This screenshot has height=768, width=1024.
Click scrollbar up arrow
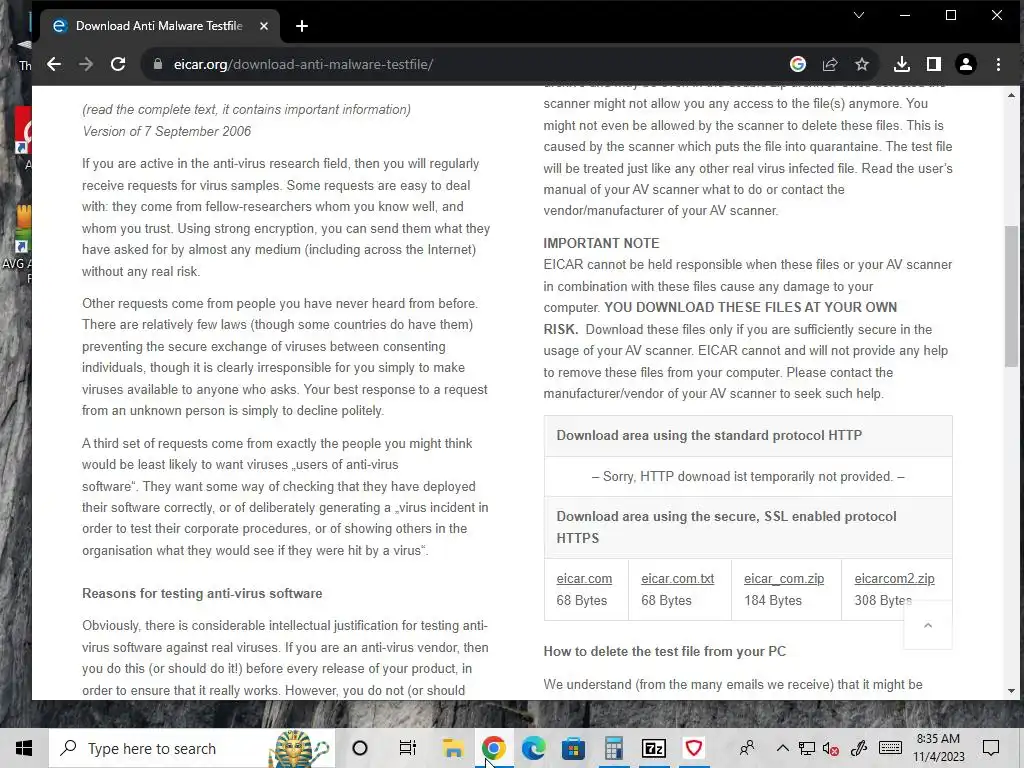(x=1011, y=95)
